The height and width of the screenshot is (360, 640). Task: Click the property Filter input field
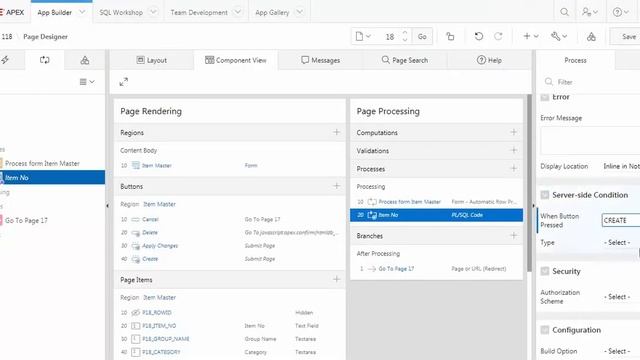click(x=596, y=82)
